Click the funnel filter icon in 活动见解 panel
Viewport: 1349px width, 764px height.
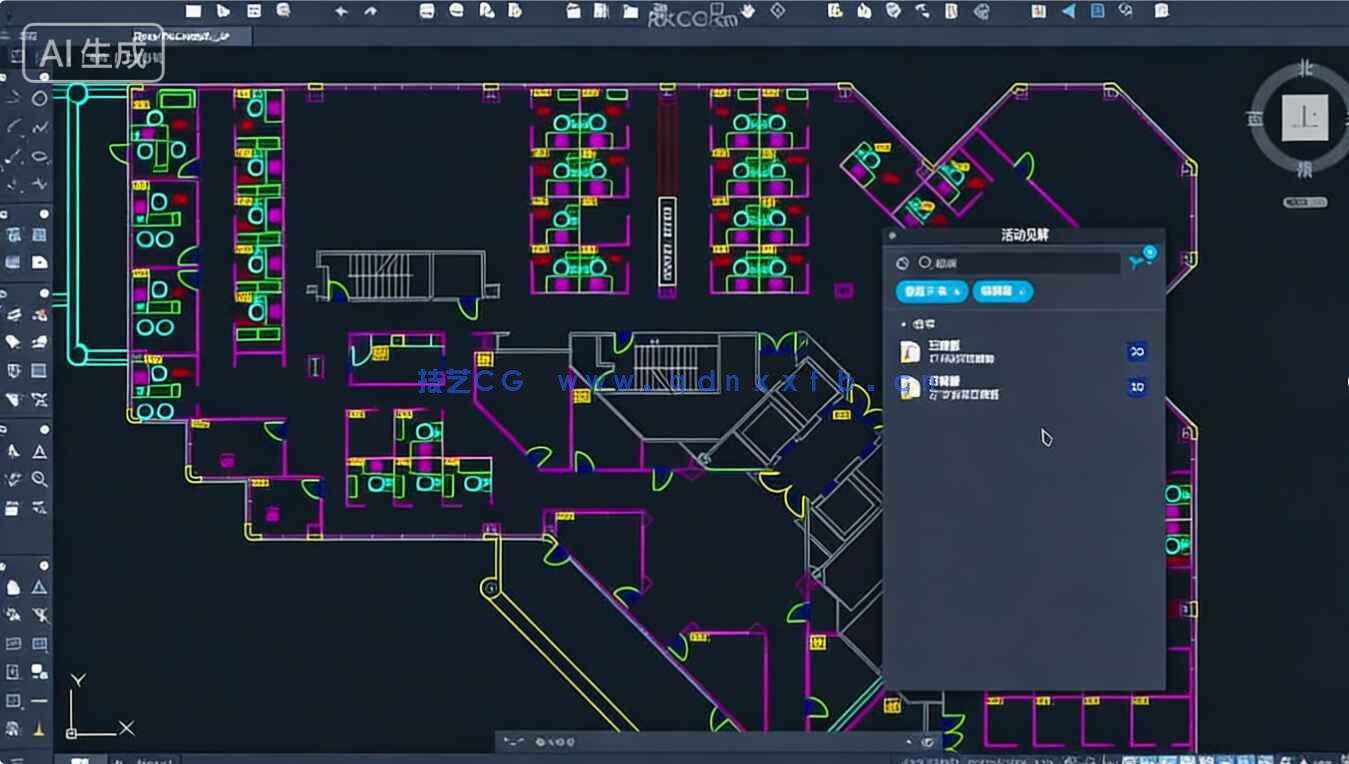coord(1135,262)
